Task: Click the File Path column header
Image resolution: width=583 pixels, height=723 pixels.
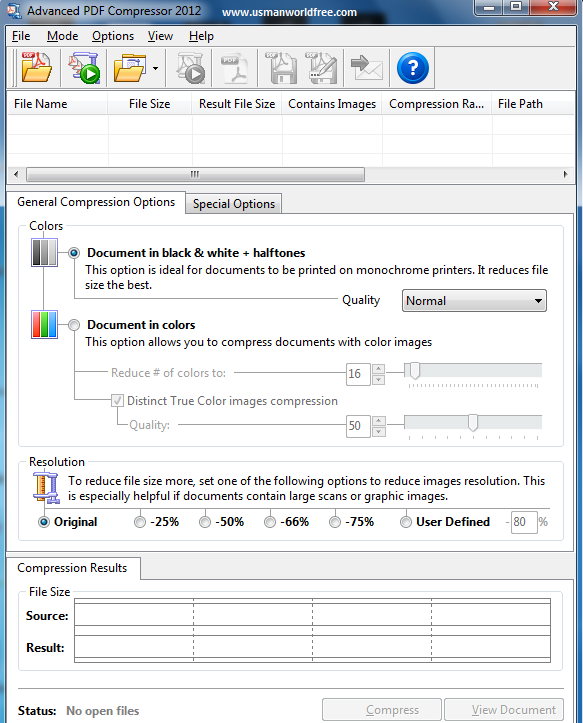Action: click(533, 104)
